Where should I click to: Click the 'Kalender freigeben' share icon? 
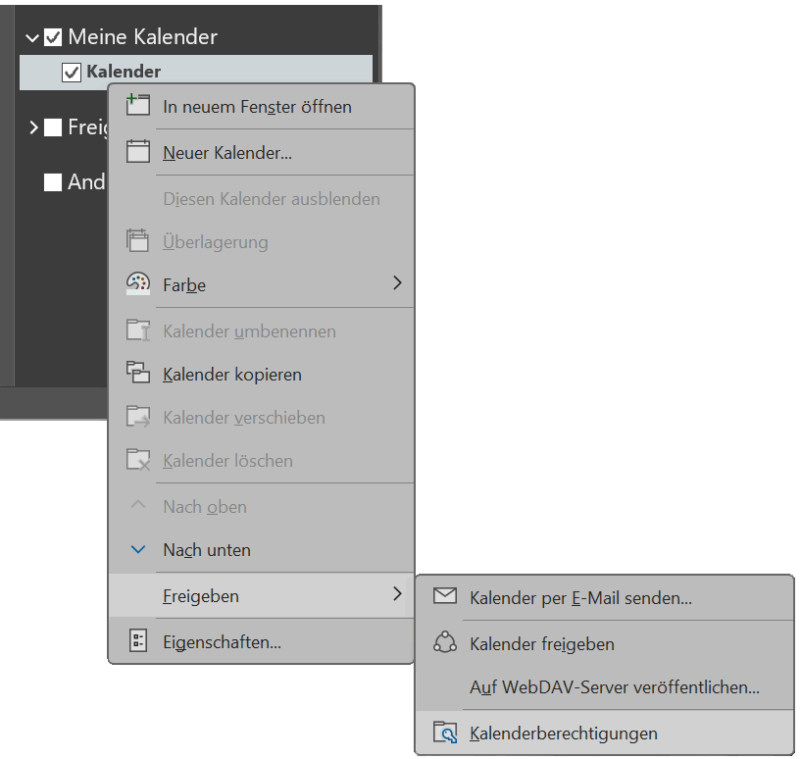coord(445,644)
